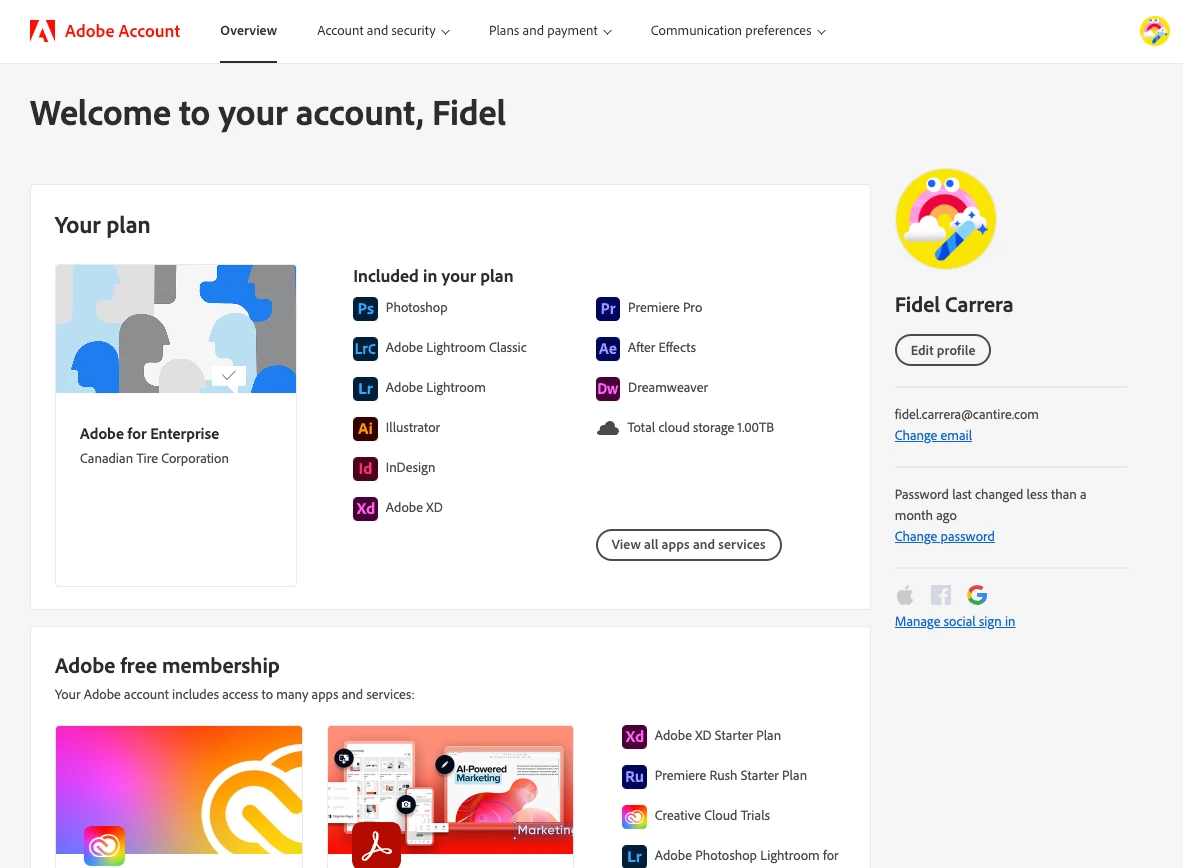The image size is (1183, 868).
Task: Open the profile avatar menu in header
Action: coord(1154,31)
